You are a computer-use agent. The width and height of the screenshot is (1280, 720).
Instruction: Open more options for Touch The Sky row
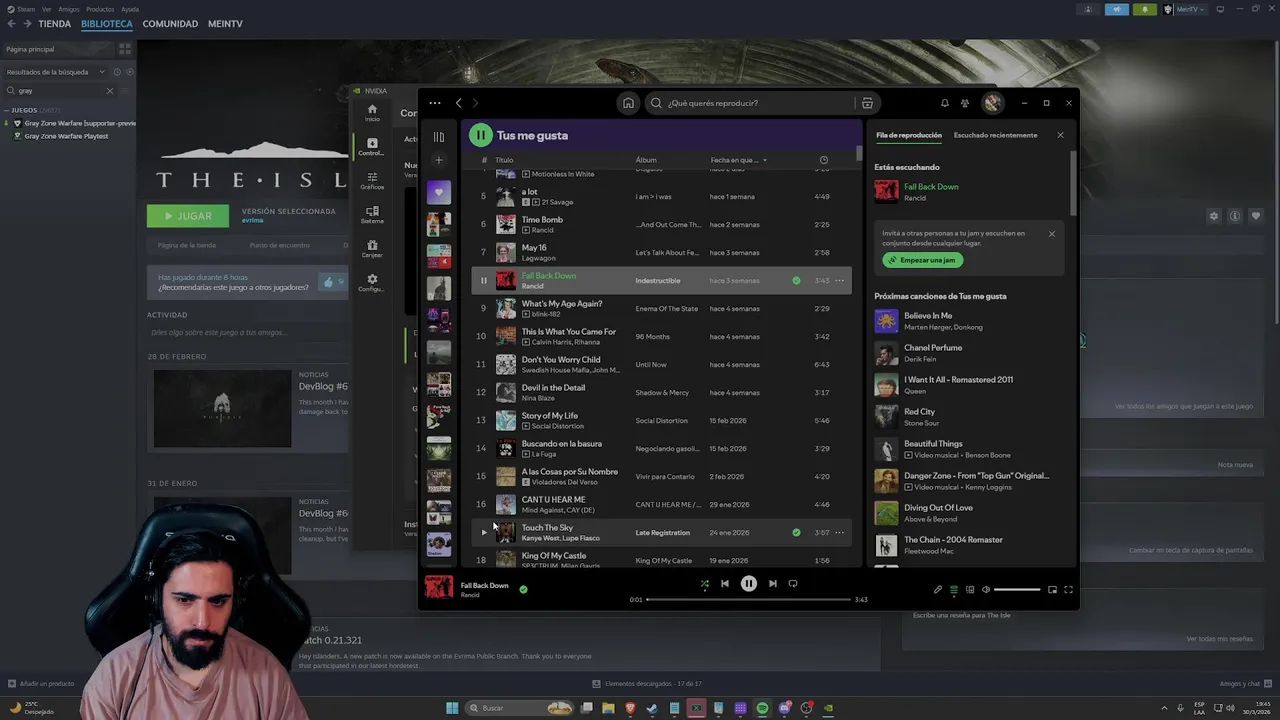point(840,533)
